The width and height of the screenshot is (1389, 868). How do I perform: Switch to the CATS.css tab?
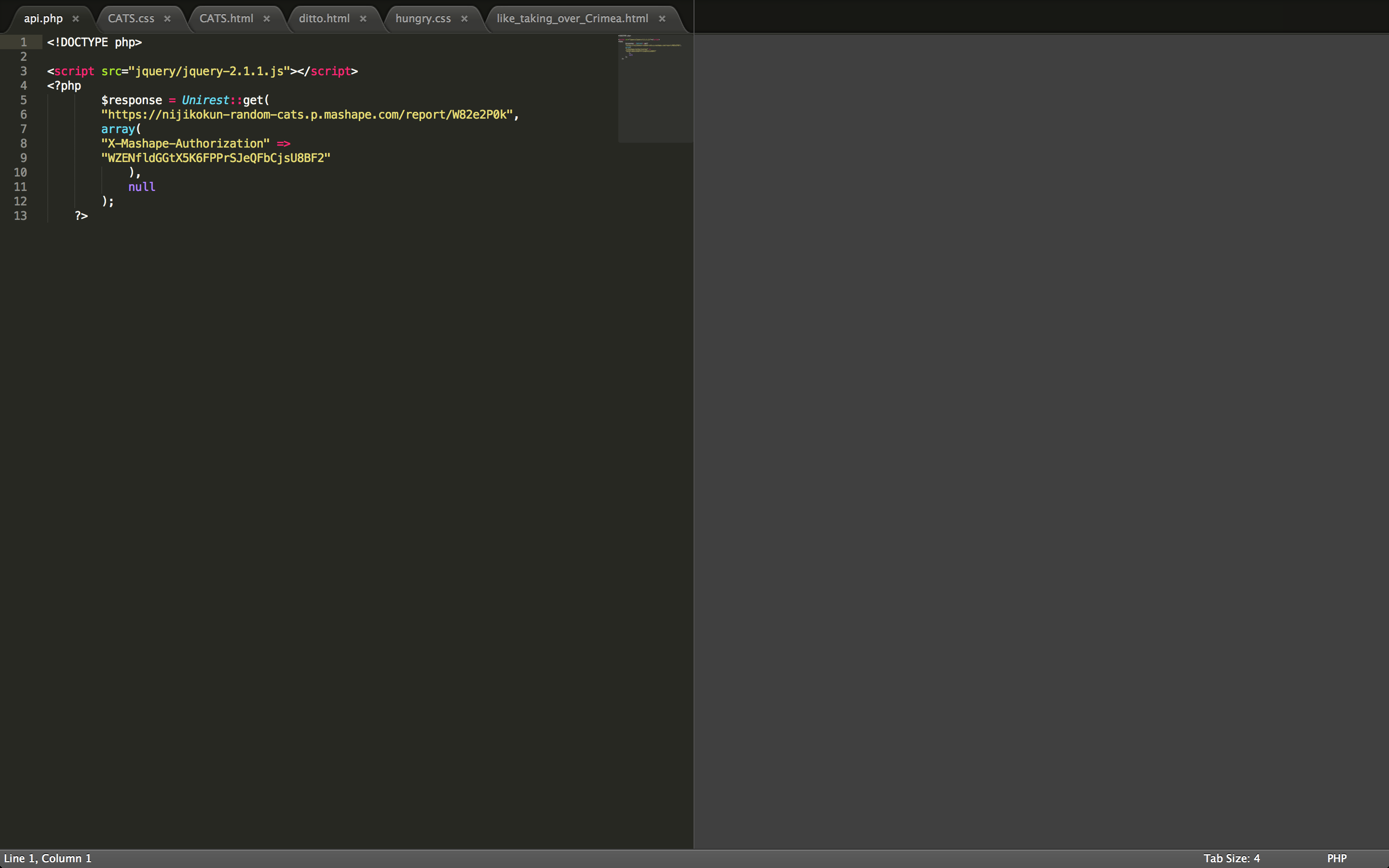tap(131, 18)
